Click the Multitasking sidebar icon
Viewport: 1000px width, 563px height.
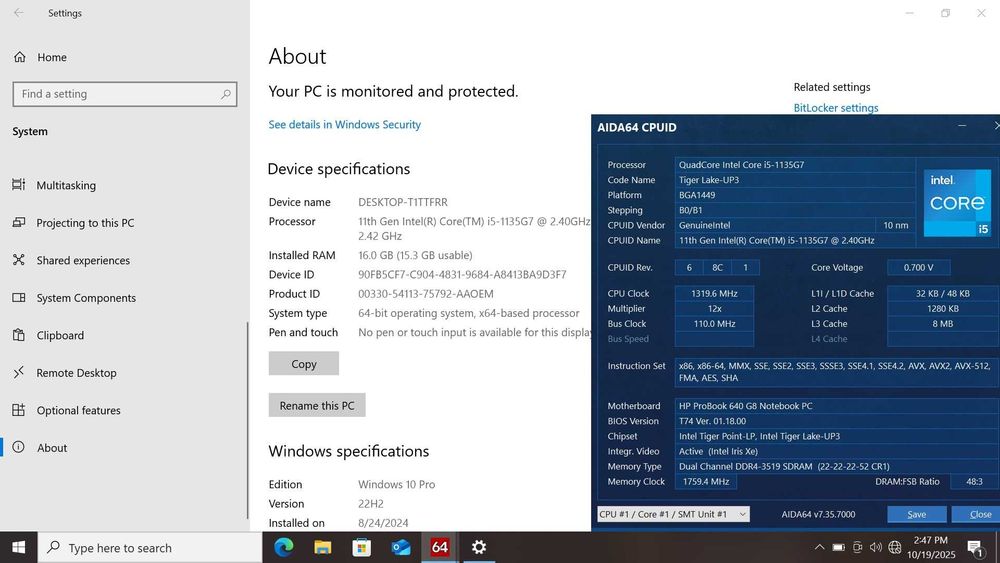(x=18, y=185)
